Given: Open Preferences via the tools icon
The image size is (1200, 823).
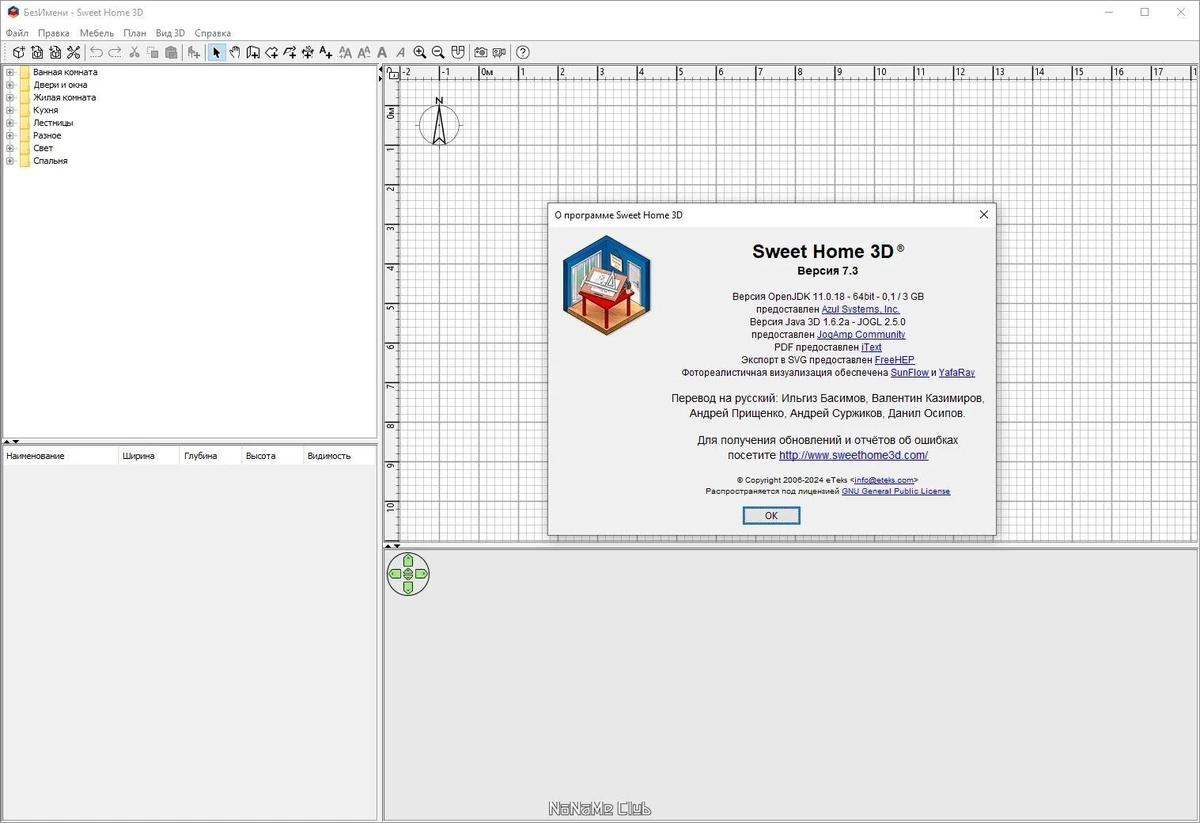Looking at the screenshot, I should [x=73, y=52].
